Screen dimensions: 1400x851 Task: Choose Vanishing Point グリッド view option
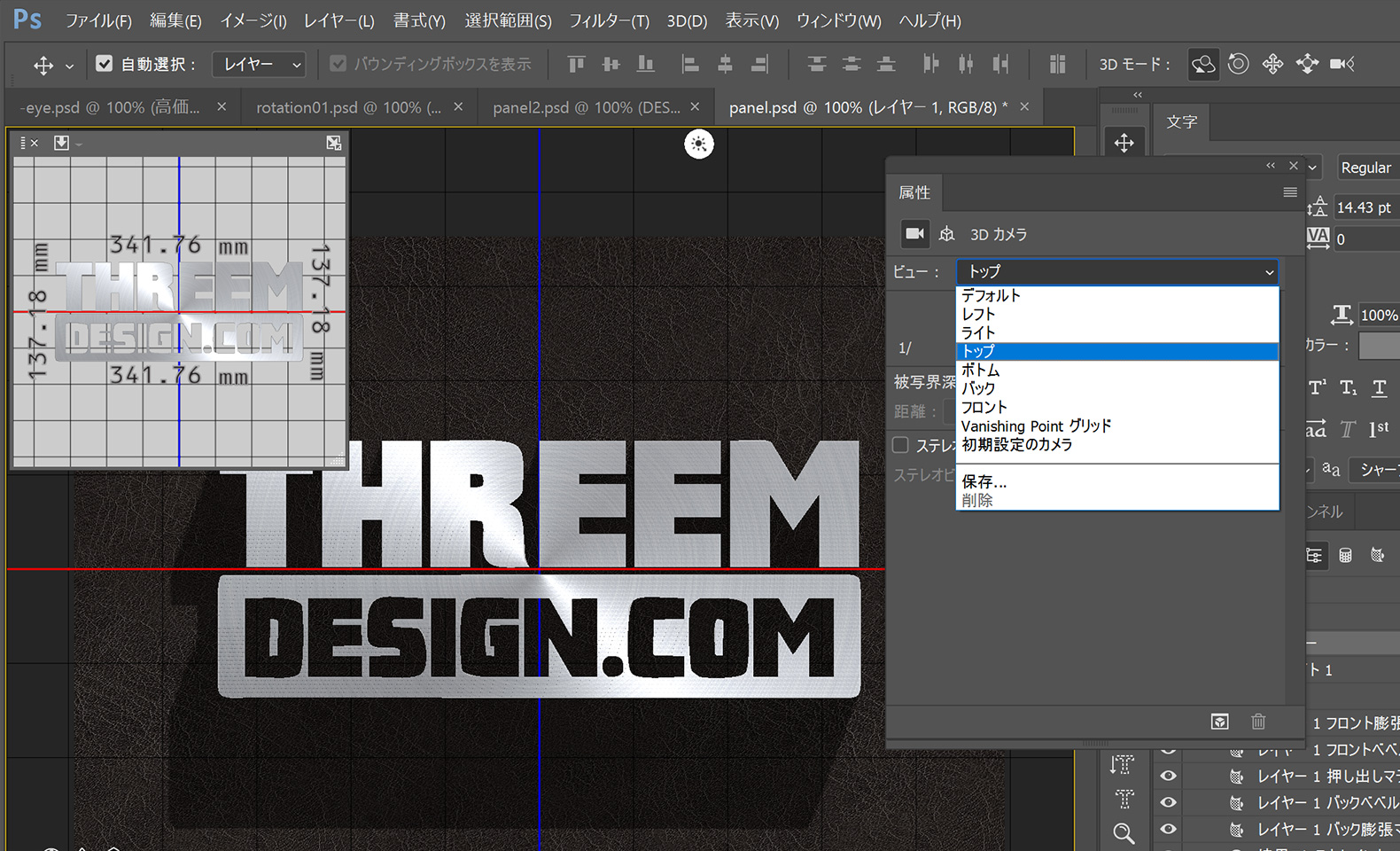[x=1117, y=425]
